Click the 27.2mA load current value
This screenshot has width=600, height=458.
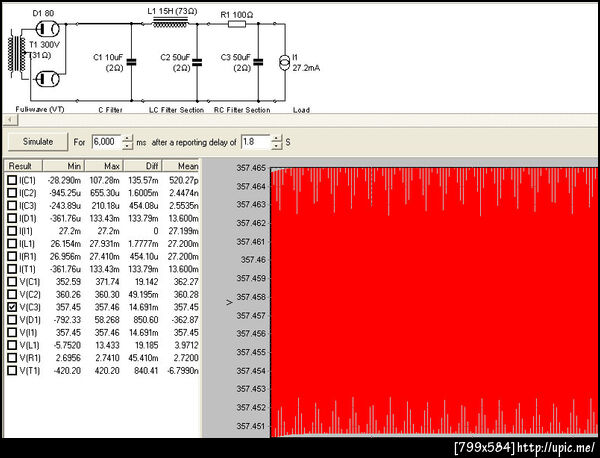click(x=306, y=68)
